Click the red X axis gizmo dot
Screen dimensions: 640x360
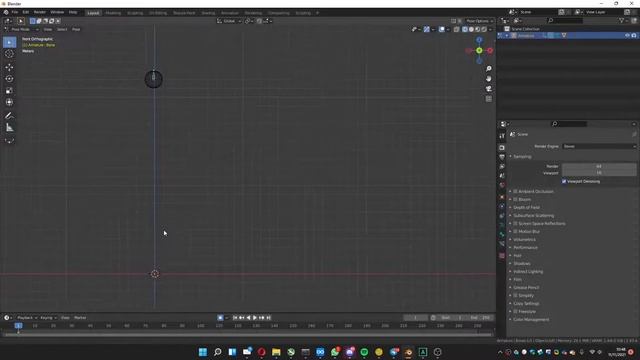490,51
